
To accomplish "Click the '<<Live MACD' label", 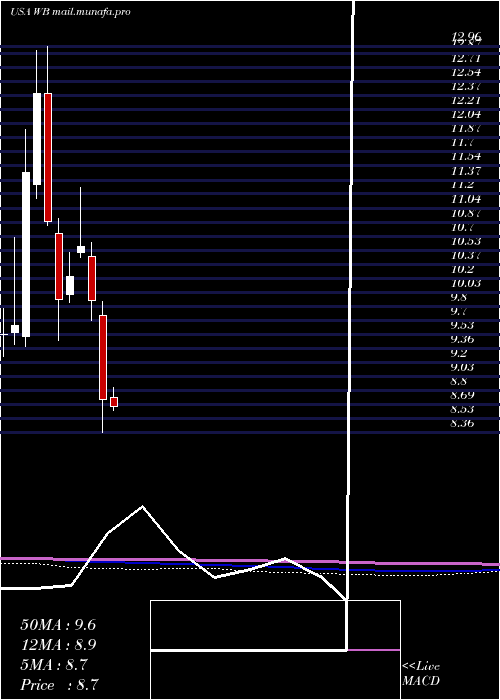I will [x=421, y=673].
